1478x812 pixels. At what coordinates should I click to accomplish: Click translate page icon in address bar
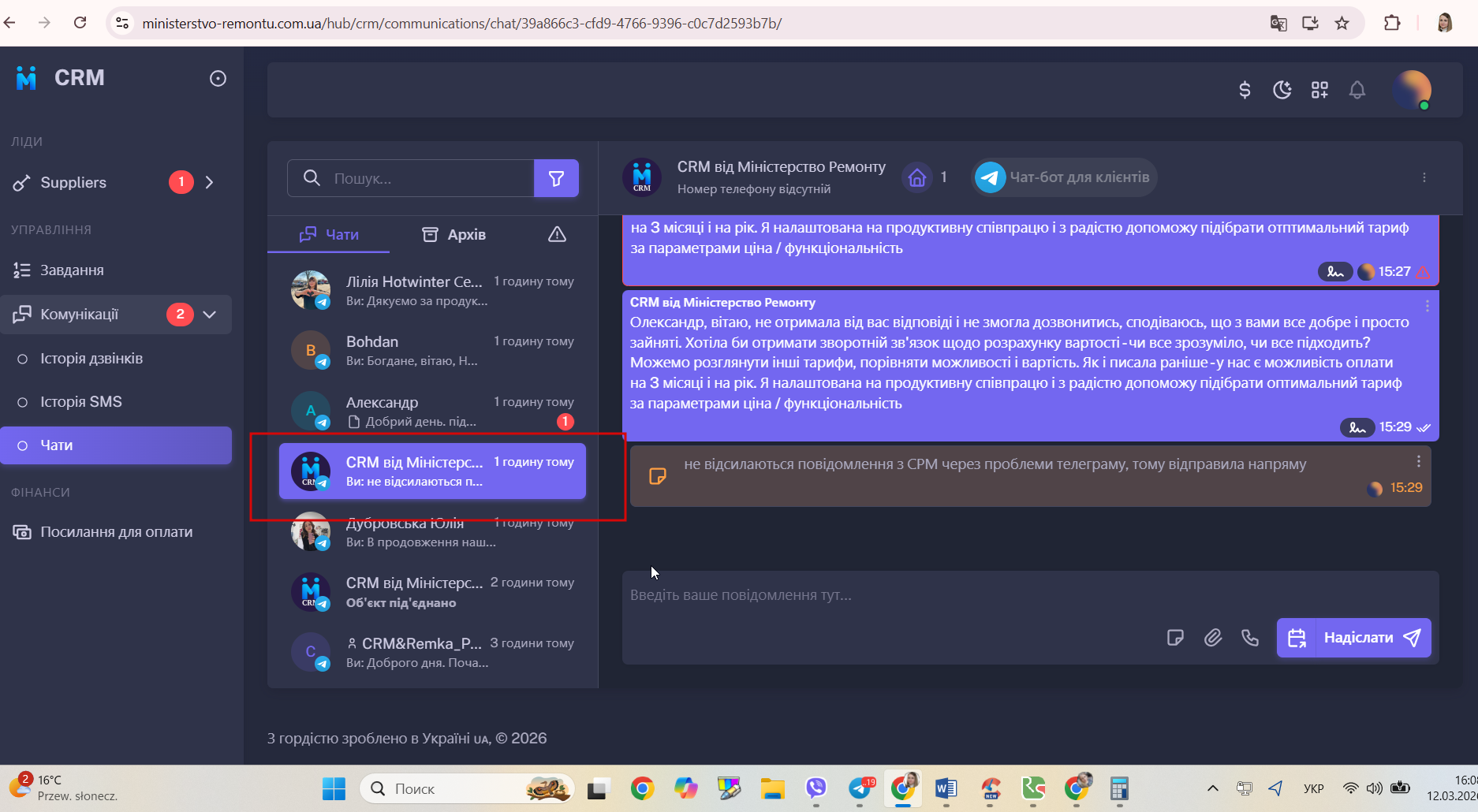[x=1278, y=23]
